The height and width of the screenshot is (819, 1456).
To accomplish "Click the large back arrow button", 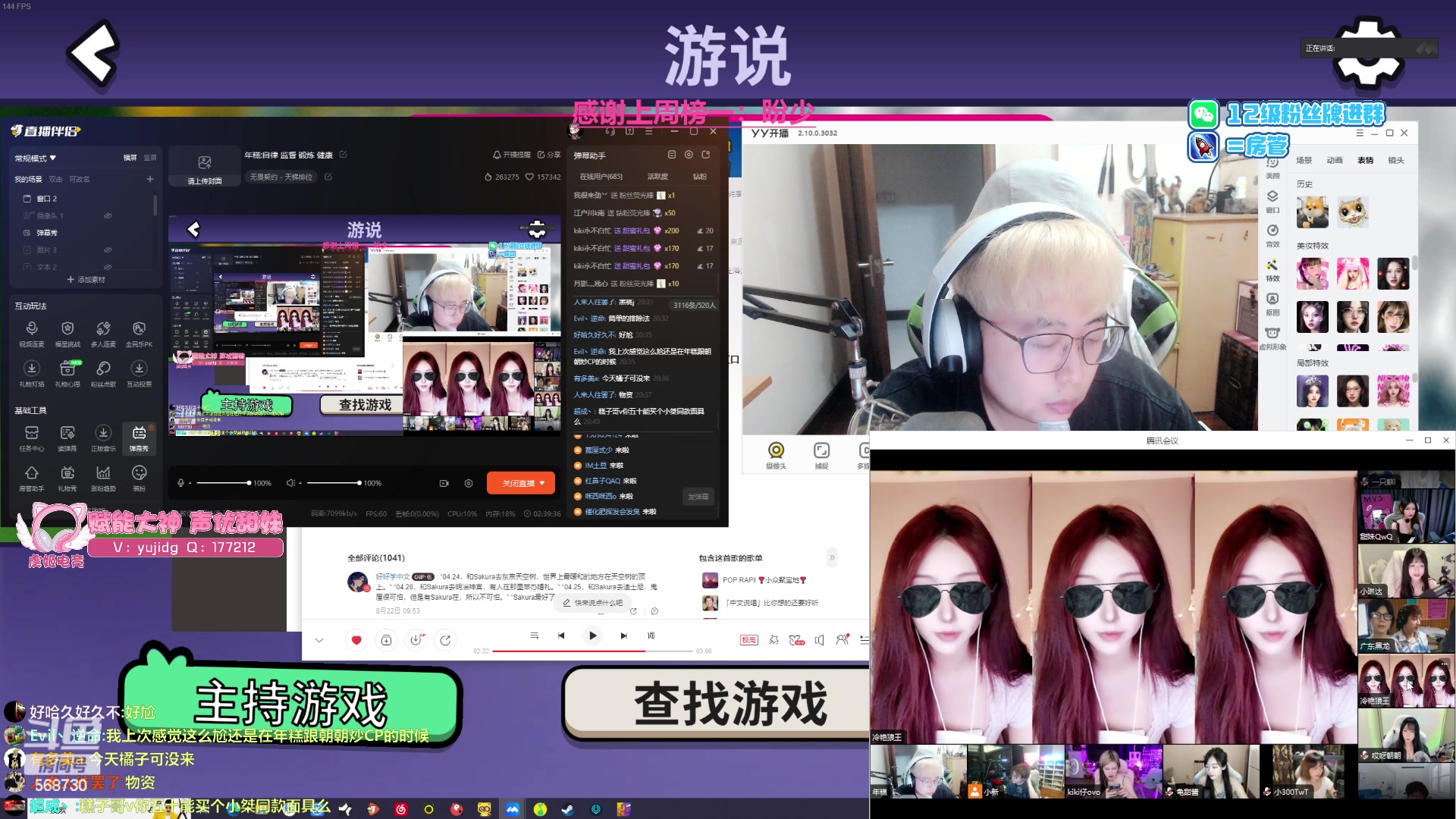I will pyautogui.click(x=93, y=53).
